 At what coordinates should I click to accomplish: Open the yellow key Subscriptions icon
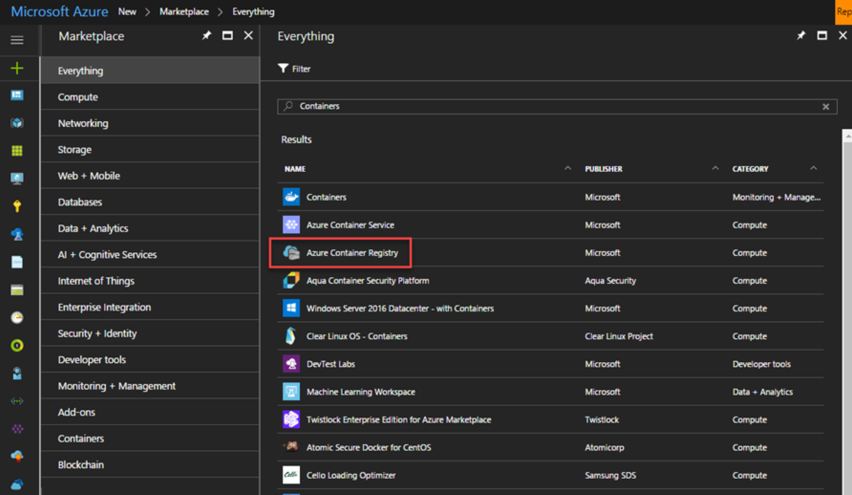point(17,206)
